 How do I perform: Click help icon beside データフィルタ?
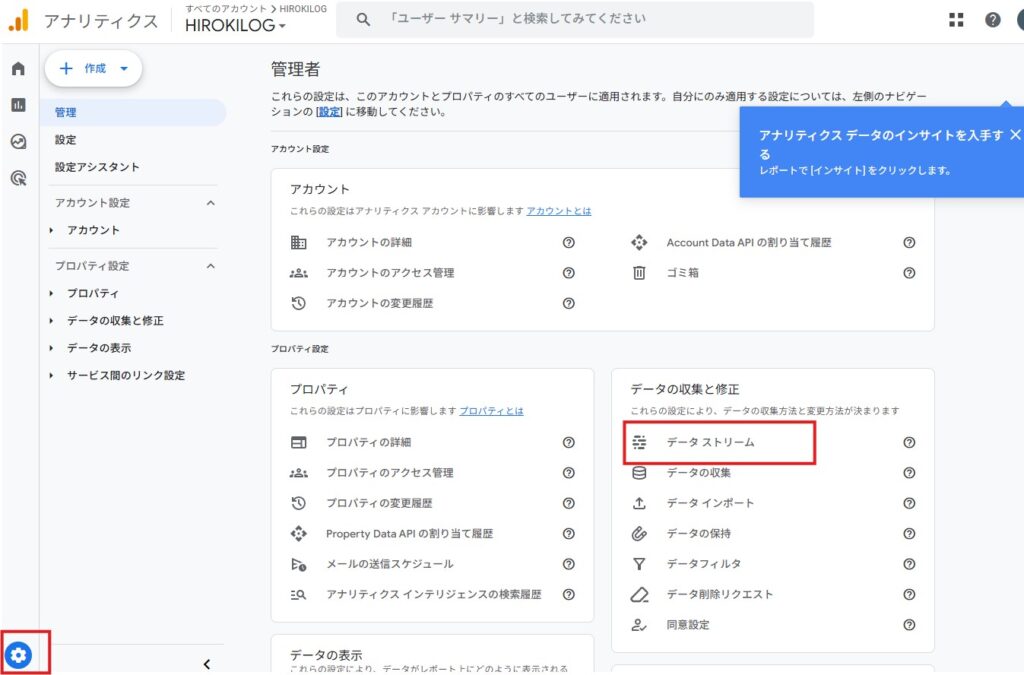pos(909,563)
